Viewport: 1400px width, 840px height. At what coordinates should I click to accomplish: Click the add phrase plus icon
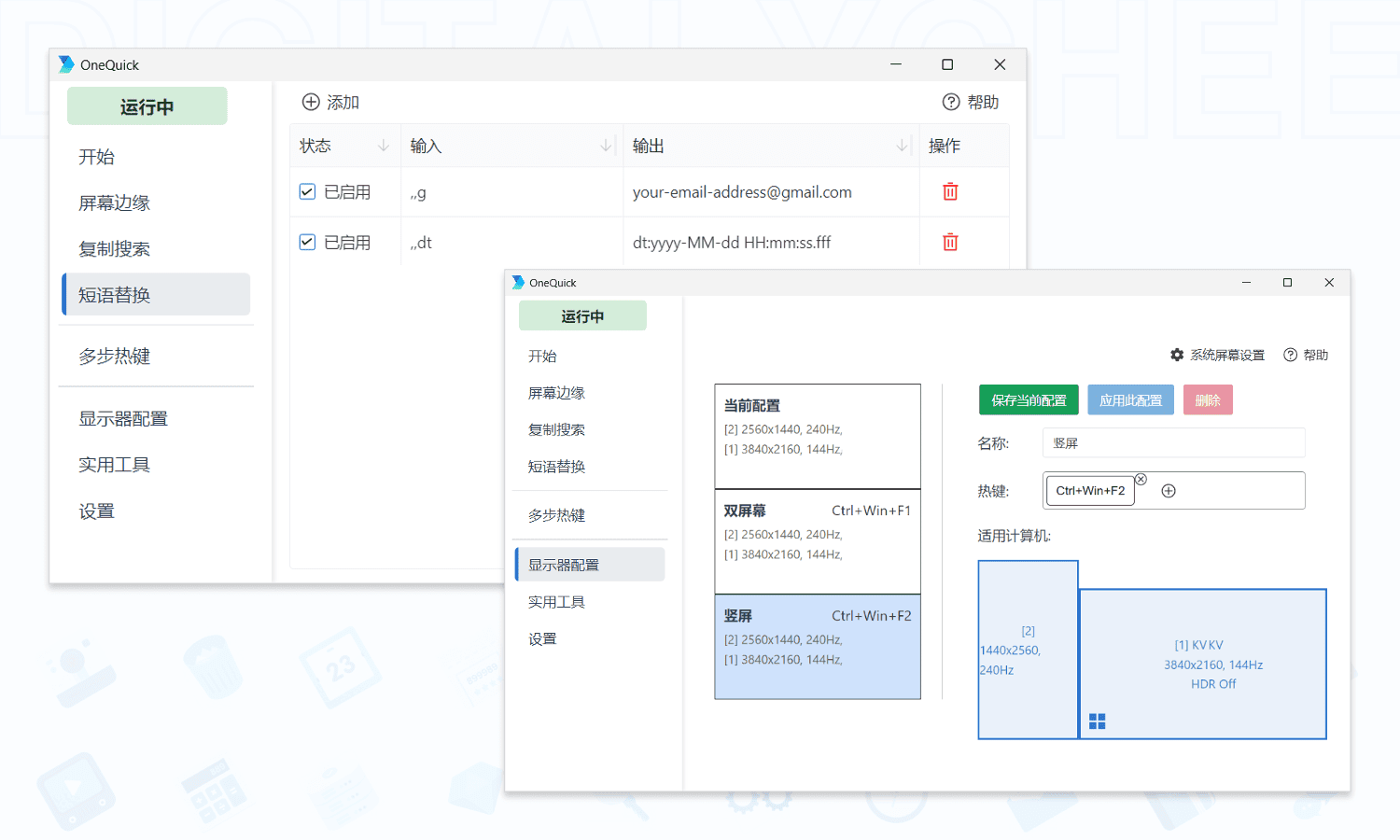pyautogui.click(x=311, y=102)
